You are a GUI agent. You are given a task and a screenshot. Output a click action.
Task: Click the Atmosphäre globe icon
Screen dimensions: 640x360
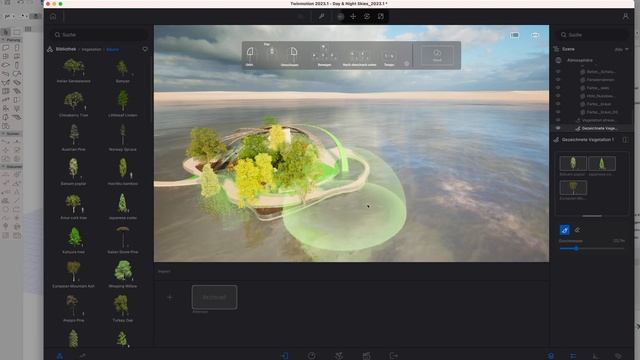click(558, 60)
